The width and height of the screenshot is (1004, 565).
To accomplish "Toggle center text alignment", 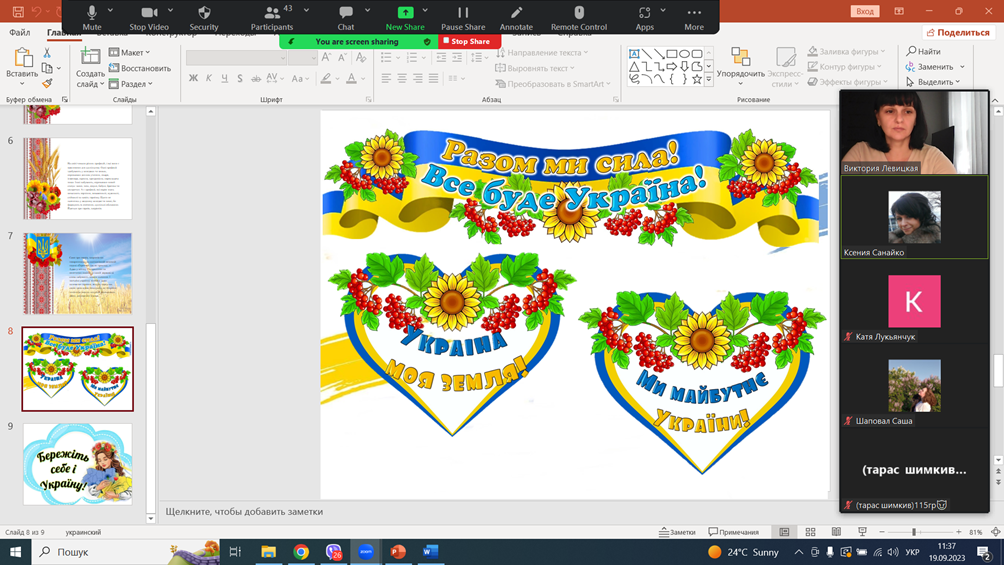I will [x=401, y=78].
